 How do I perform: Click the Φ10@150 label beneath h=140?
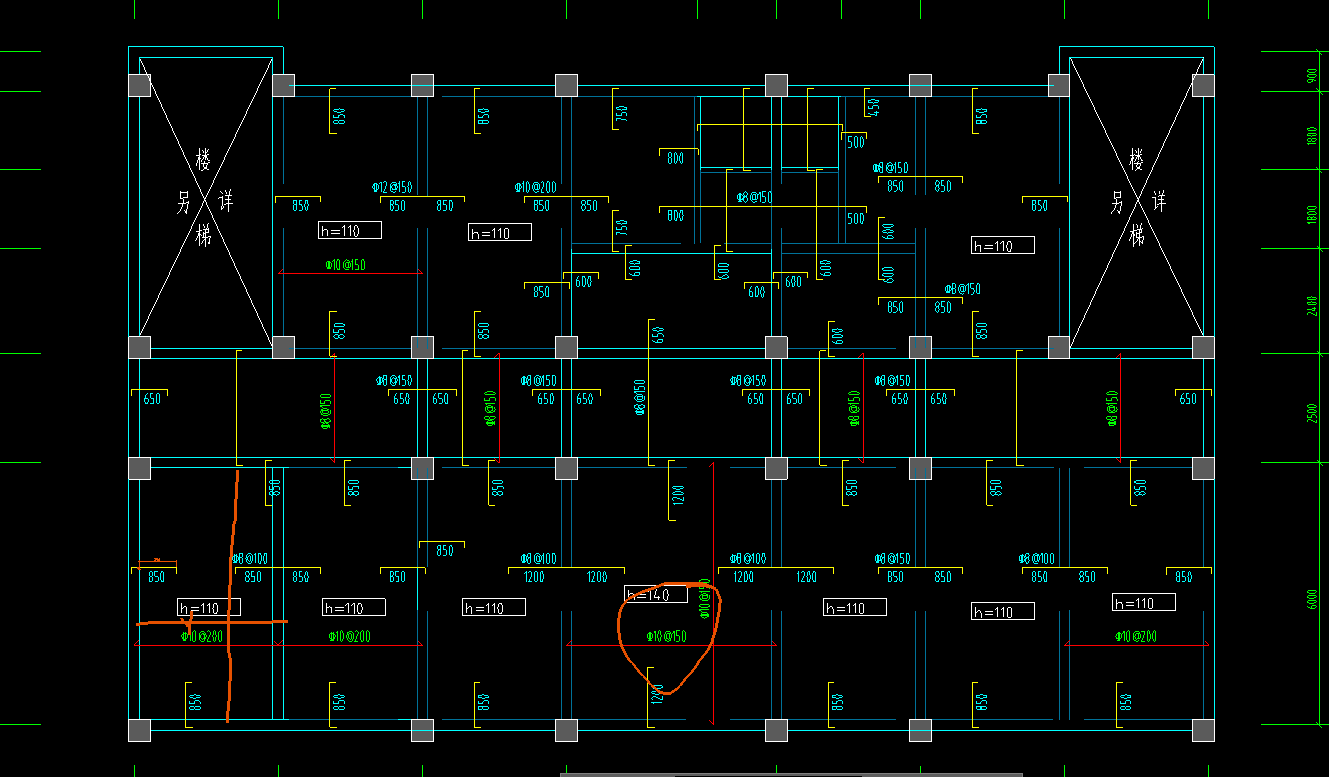[666, 637]
